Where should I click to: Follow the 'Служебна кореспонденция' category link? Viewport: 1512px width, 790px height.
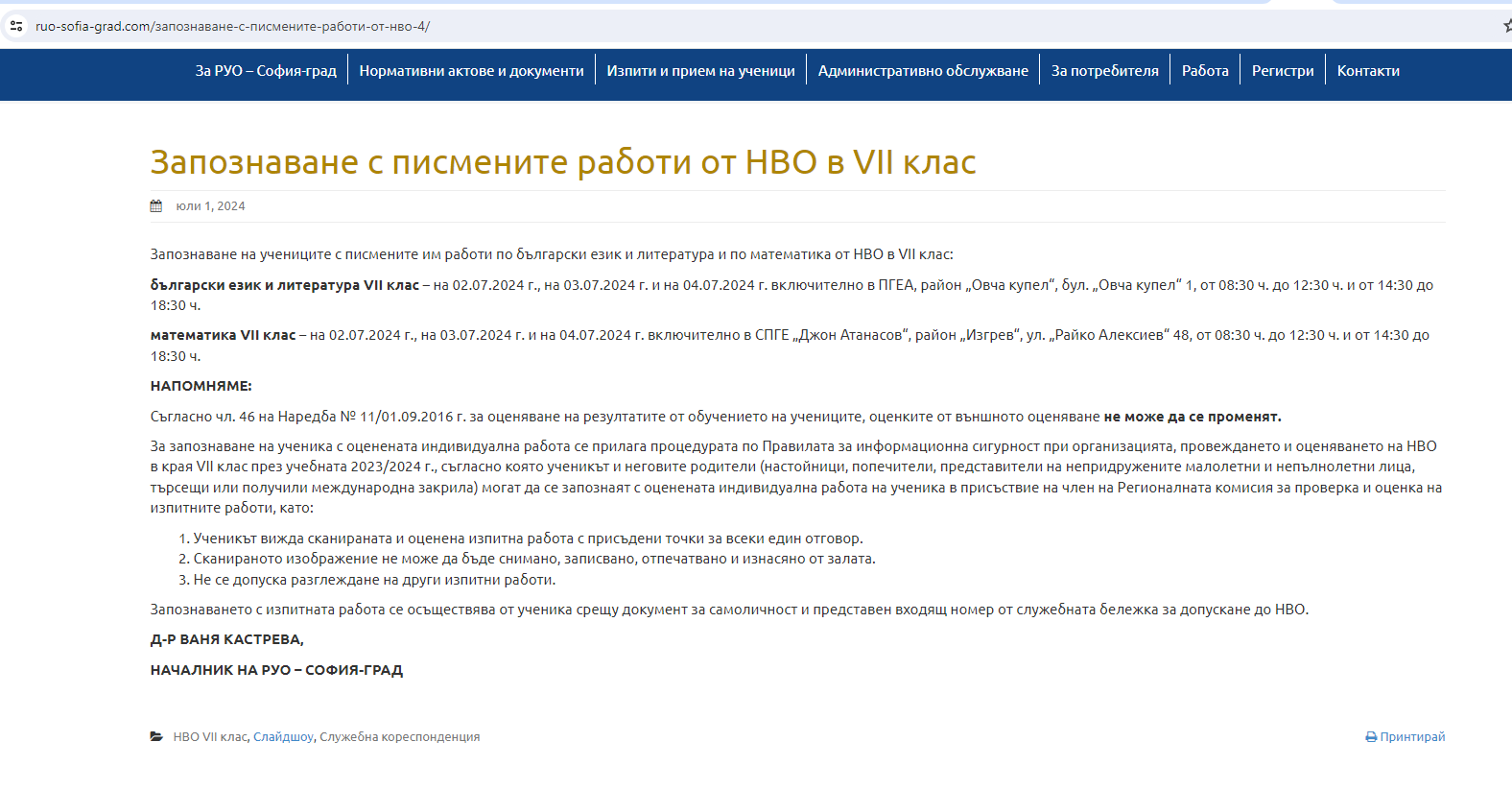(x=399, y=737)
